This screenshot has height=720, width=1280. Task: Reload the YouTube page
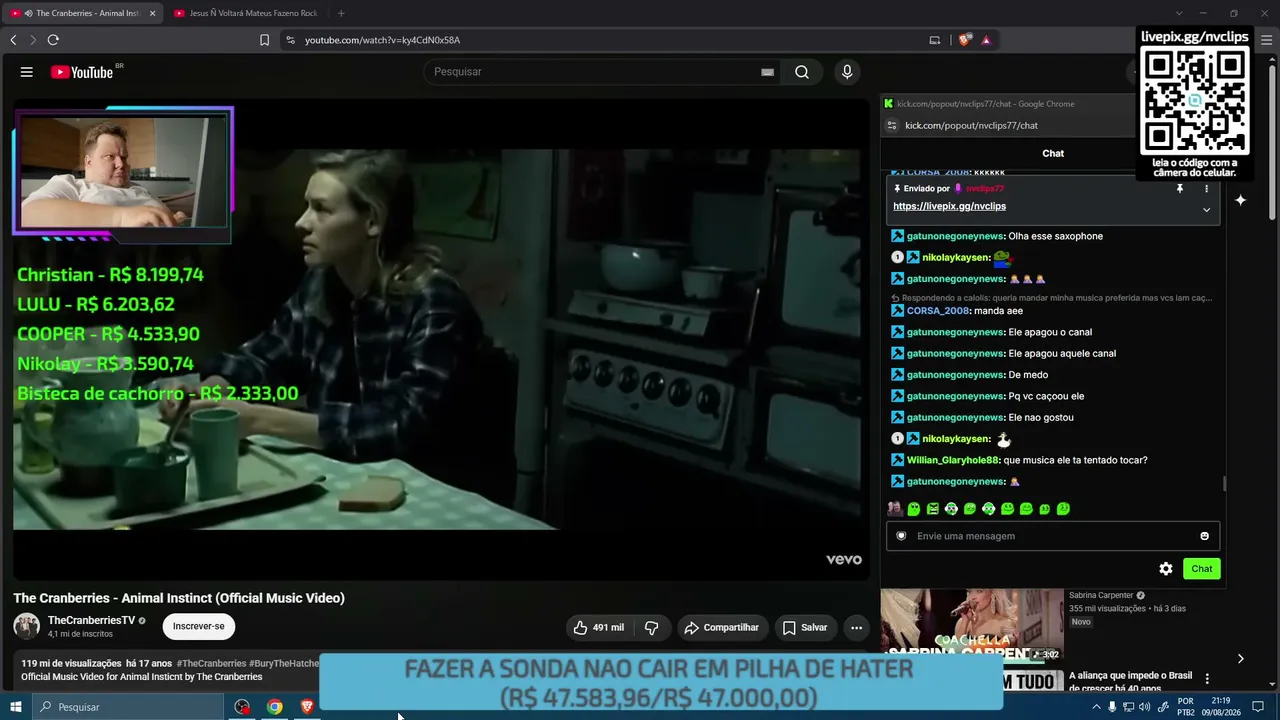click(x=53, y=40)
